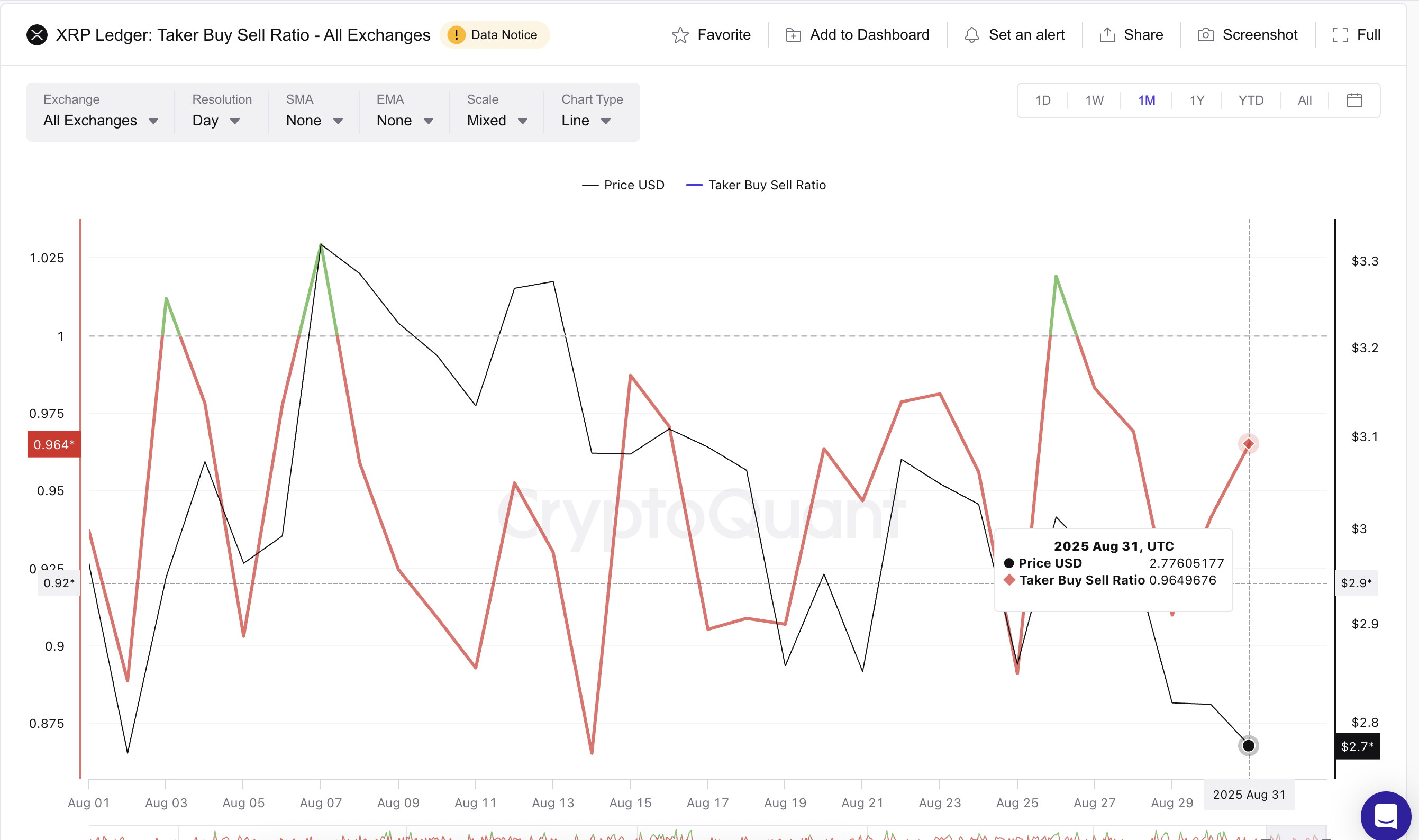Open the Exchange selector showing All Exchanges
The width and height of the screenshot is (1419, 840).
click(x=100, y=121)
